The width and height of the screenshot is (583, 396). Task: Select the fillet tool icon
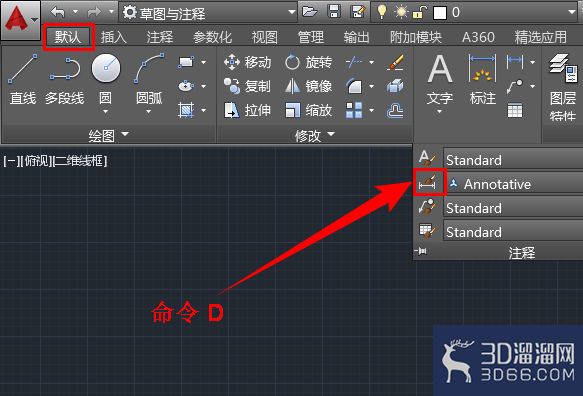tap(354, 86)
